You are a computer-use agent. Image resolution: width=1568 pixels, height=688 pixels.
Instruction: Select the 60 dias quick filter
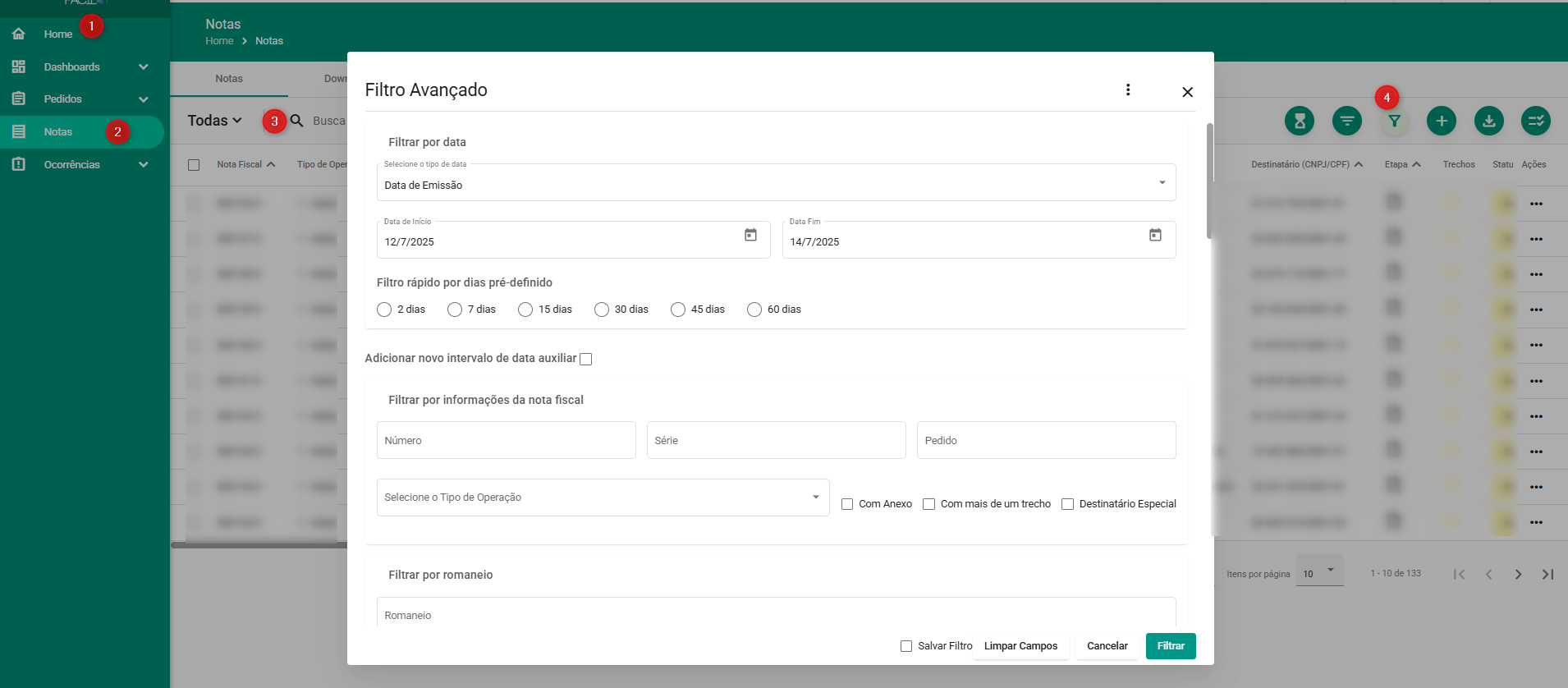coord(754,310)
